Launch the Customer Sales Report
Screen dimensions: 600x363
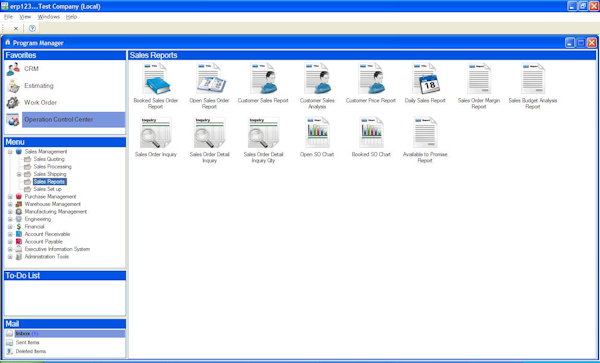(x=263, y=79)
